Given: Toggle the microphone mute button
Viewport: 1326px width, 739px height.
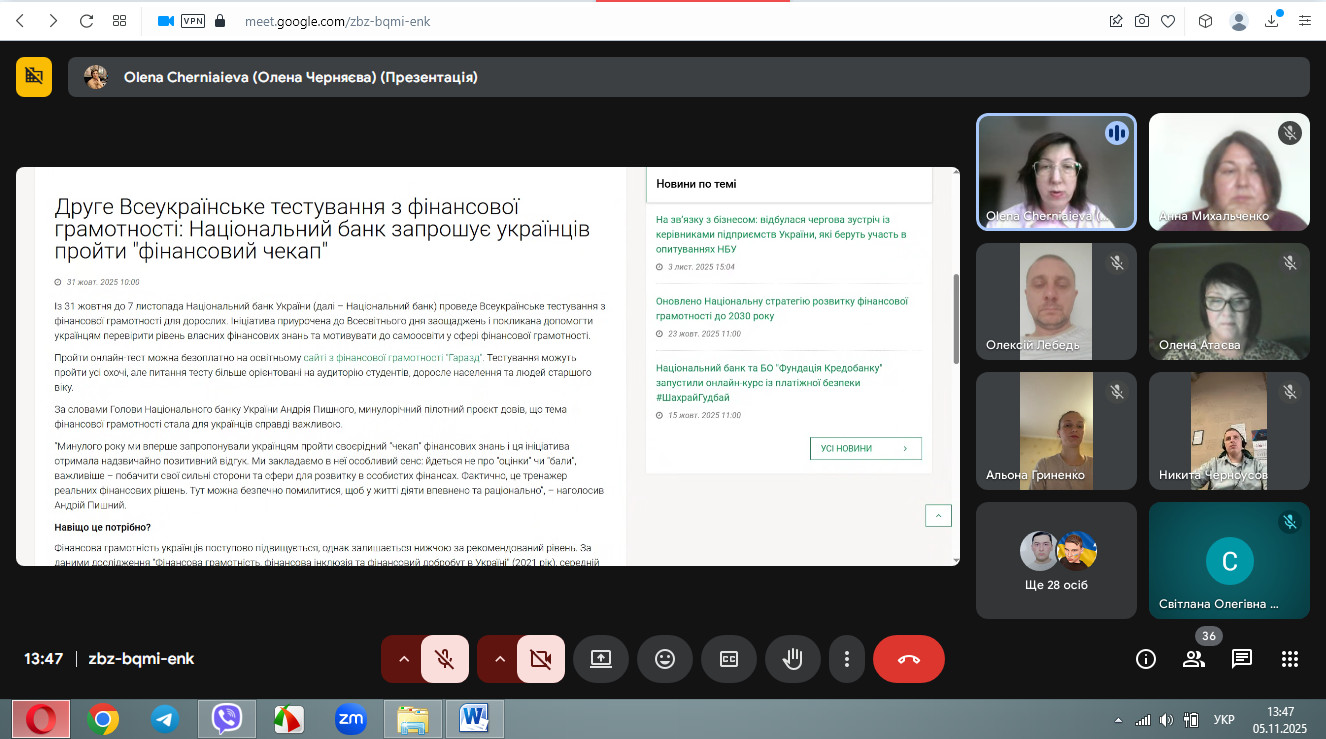Looking at the screenshot, I should tap(445, 659).
